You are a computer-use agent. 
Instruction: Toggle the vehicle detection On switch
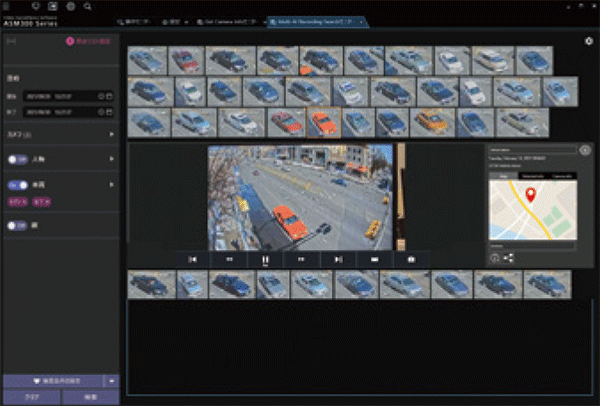[x=18, y=185]
